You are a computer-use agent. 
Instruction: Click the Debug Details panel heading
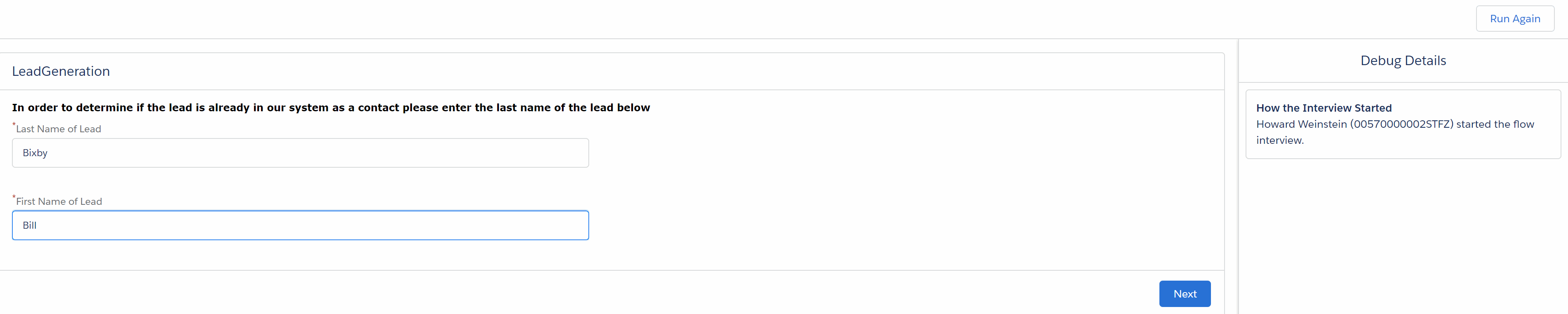point(1402,61)
